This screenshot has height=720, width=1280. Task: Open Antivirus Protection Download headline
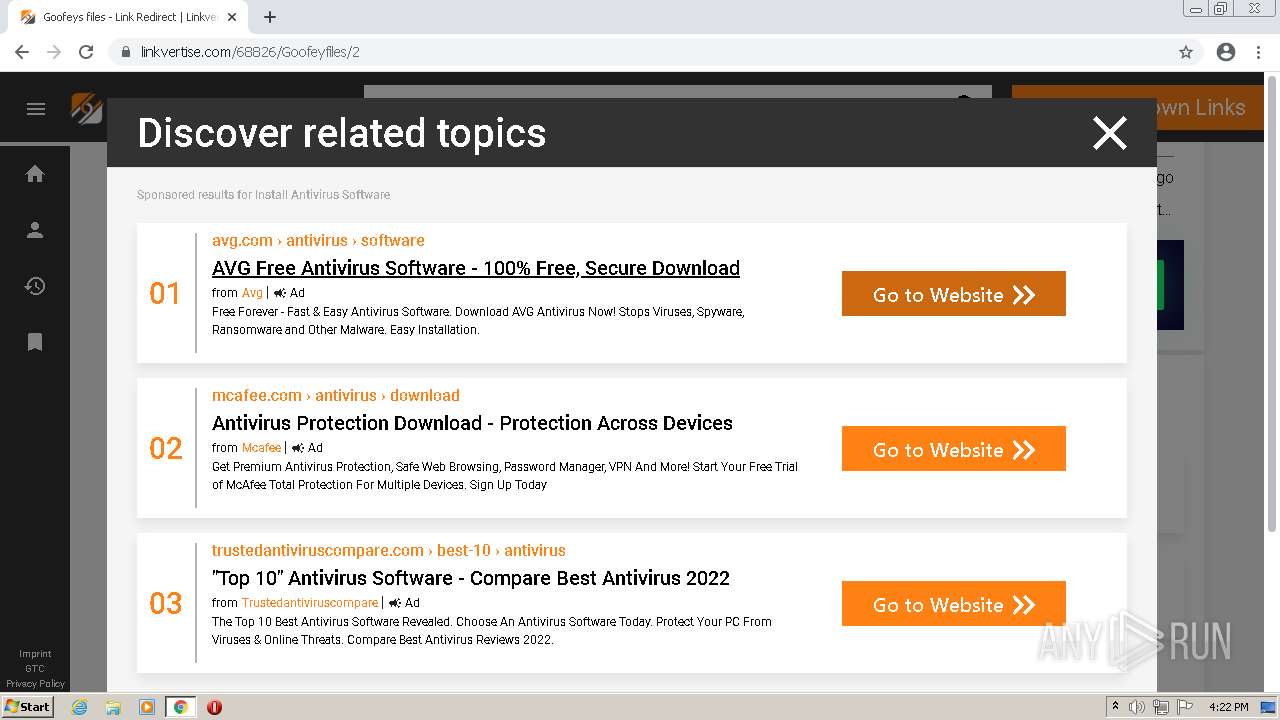pos(472,423)
